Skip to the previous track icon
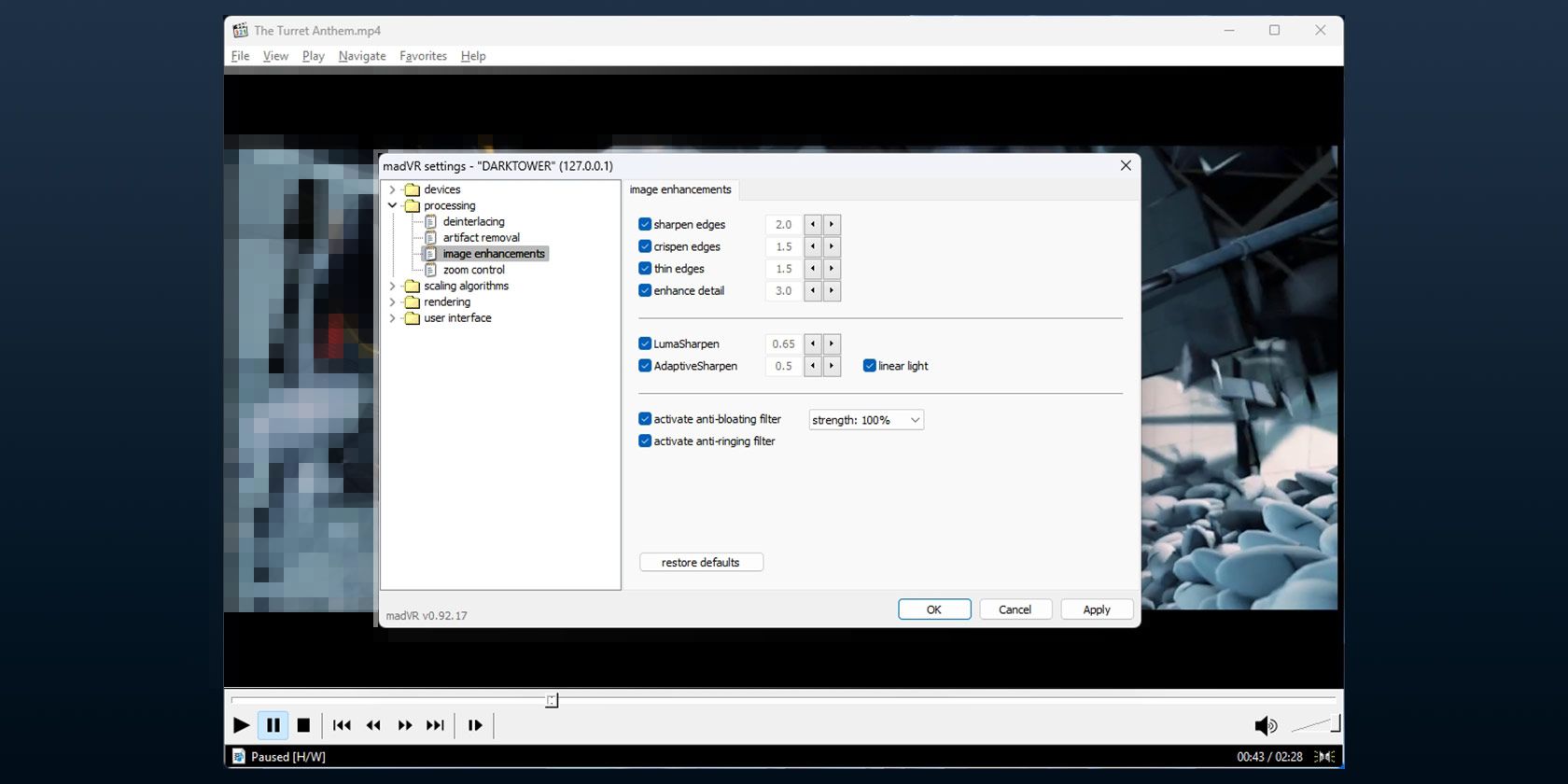The image size is (1568, 784). (x=342, y=725)
